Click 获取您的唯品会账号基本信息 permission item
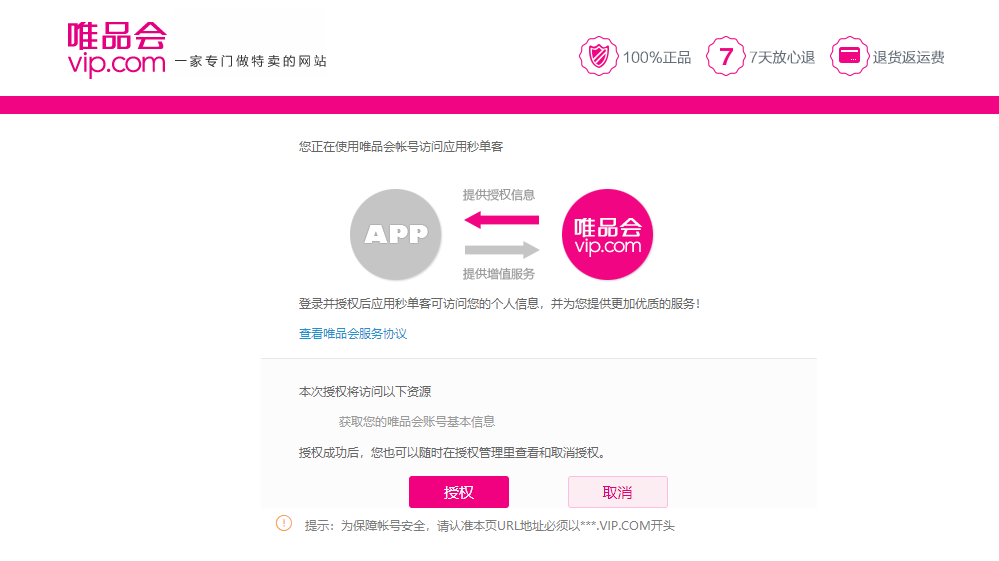This screenshot has height=561, width=999. tap(417, 422)
